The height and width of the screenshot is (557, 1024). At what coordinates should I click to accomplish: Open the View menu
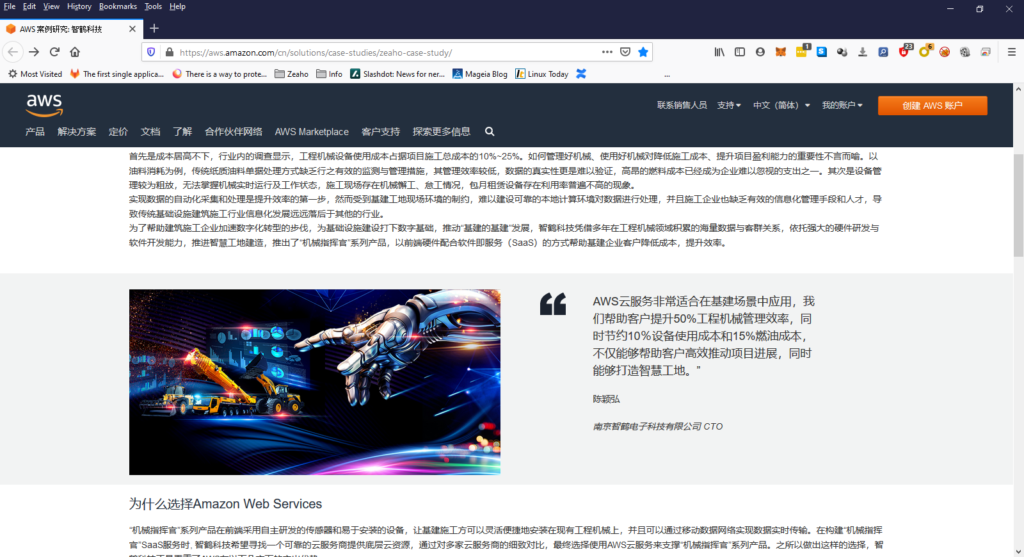click(51, 7)
